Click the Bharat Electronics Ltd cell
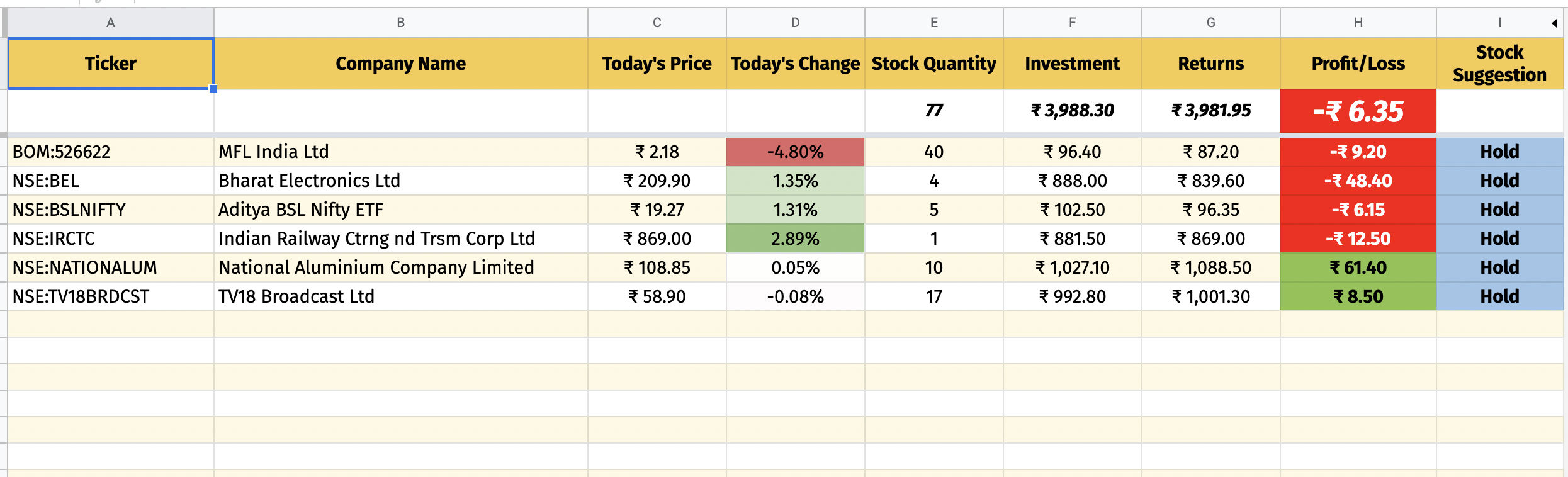 point(401,181)
